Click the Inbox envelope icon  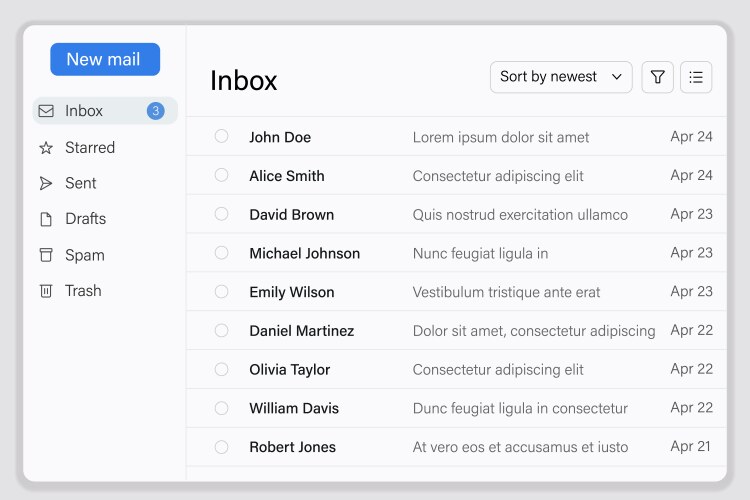click(x=46, y=111)
